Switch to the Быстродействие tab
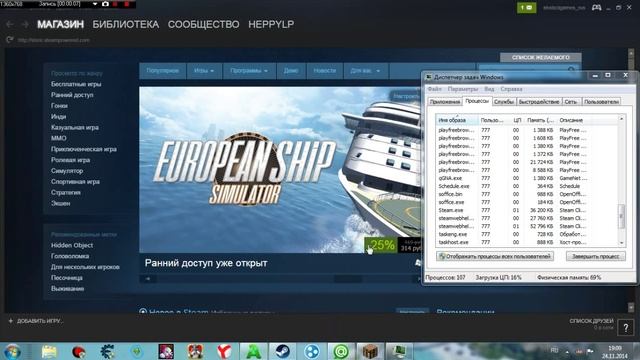This screenshot has width=640, height=360. (539, 102)
